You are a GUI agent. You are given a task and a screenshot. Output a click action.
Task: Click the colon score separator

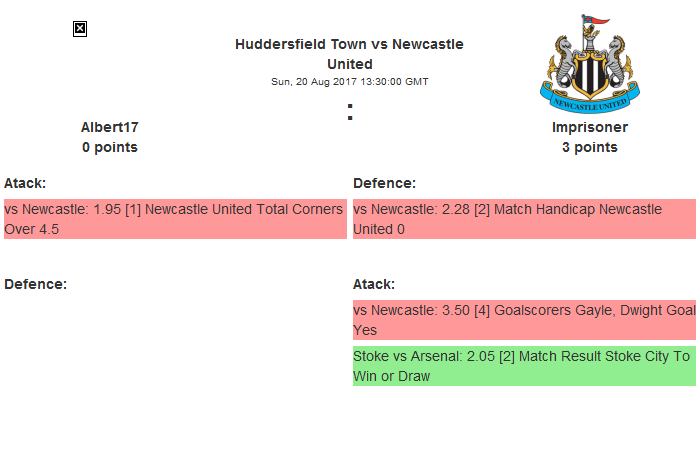coord(350,112)
